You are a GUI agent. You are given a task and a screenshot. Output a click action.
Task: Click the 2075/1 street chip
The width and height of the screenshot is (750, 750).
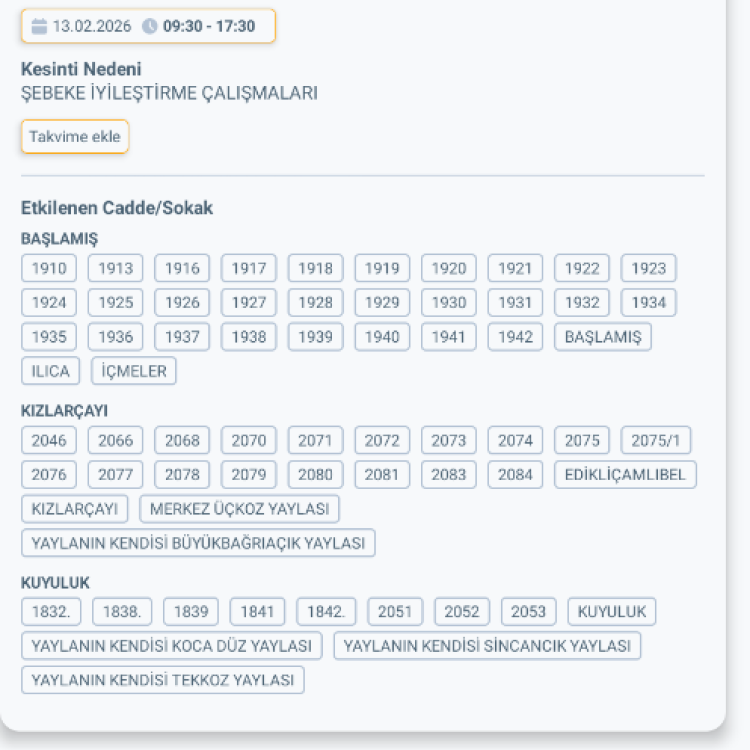(x=655, y=441)
